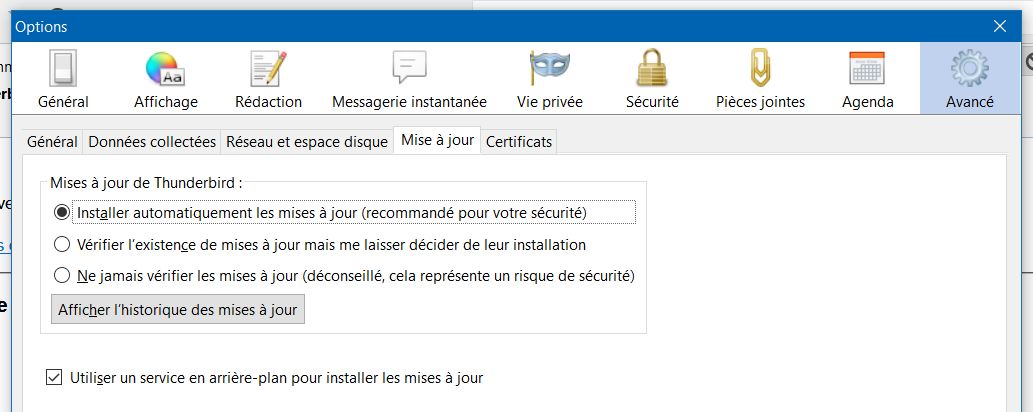This screenshot has height=412, width=1033.
Task: Select the Avancé gear category
Action: [969, 79]
